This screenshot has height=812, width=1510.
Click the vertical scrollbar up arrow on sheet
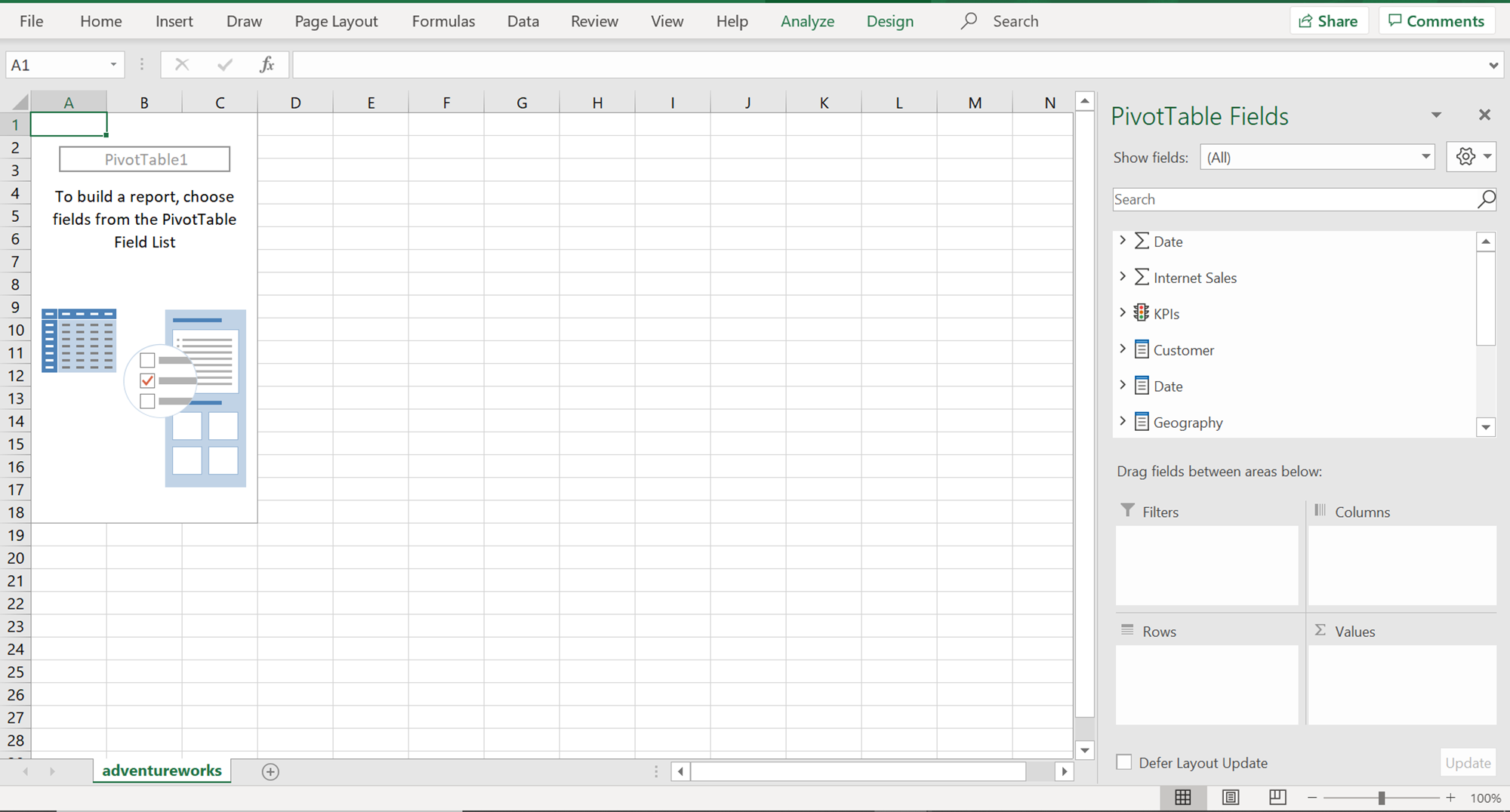1085,100
